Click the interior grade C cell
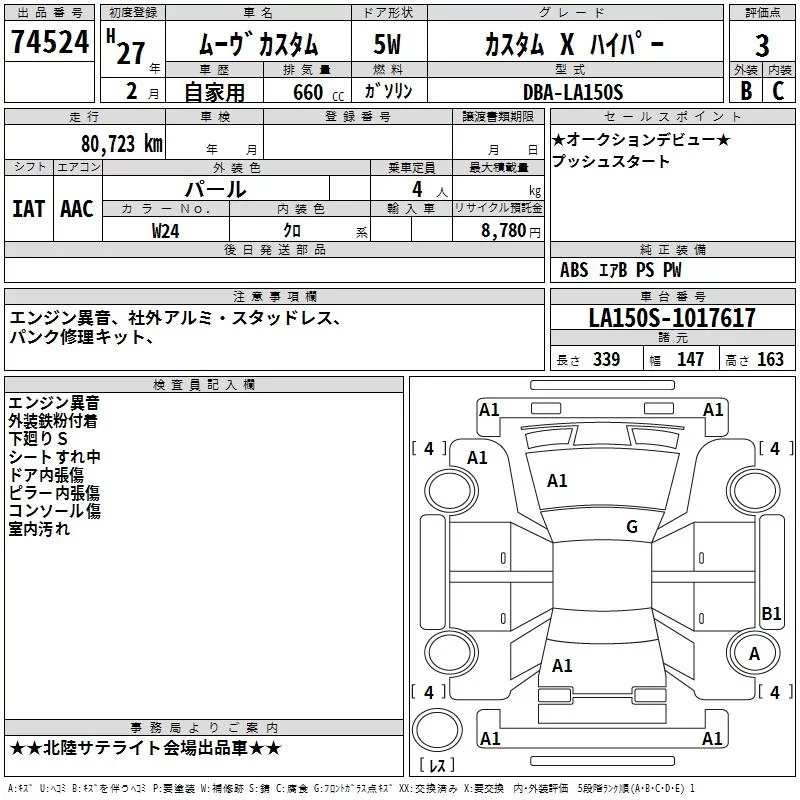 click(778, 91)
